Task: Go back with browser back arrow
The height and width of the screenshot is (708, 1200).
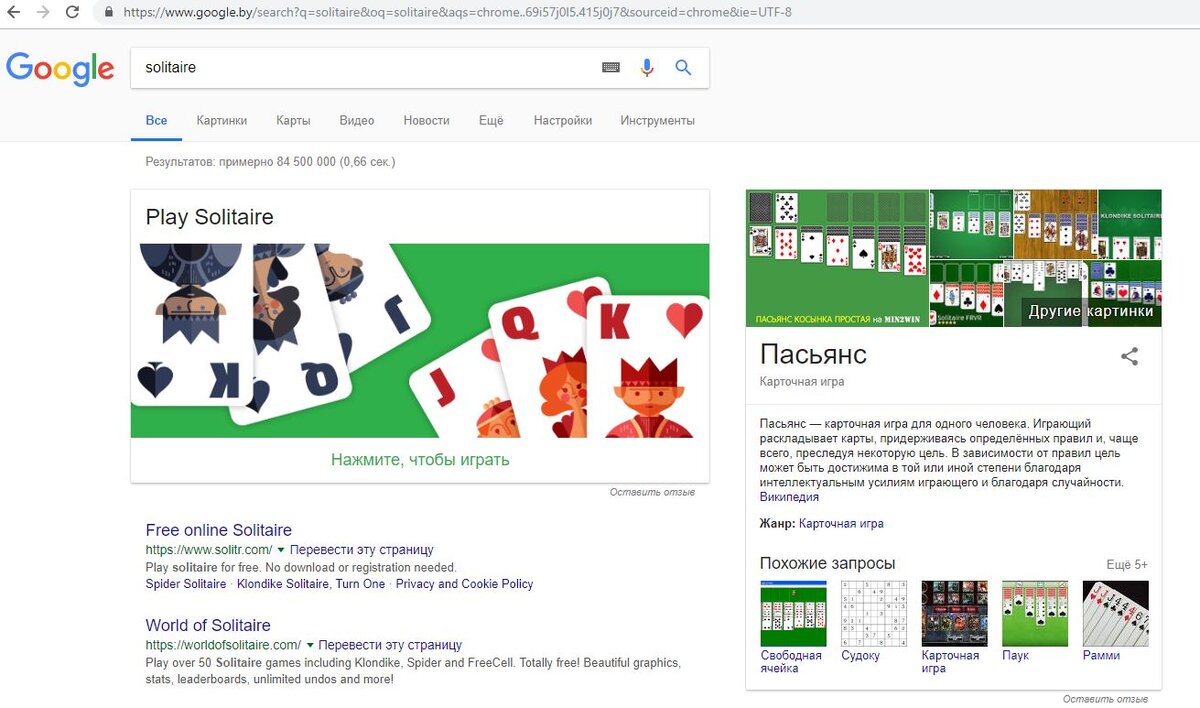Action: (x=15, y=13)
